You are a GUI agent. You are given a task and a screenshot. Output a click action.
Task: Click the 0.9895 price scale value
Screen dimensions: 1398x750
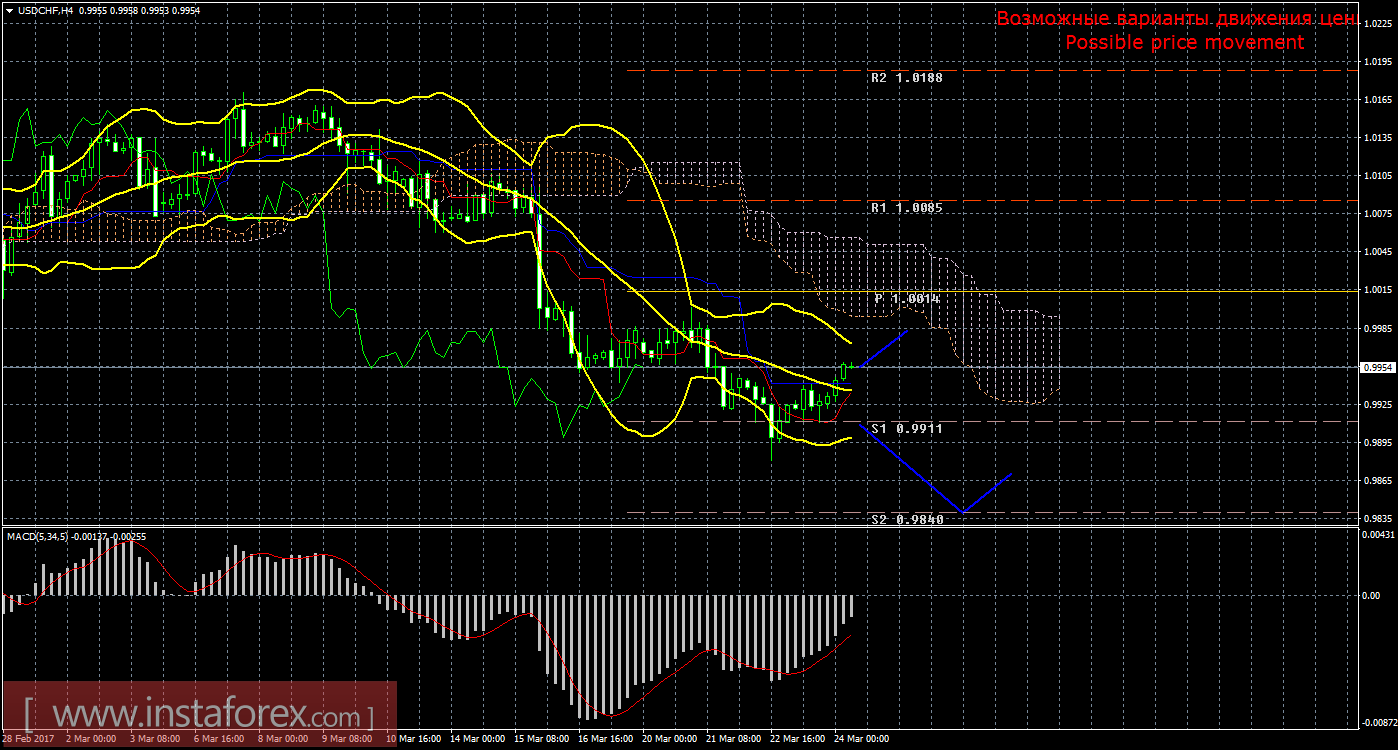tap(1377, 442)
